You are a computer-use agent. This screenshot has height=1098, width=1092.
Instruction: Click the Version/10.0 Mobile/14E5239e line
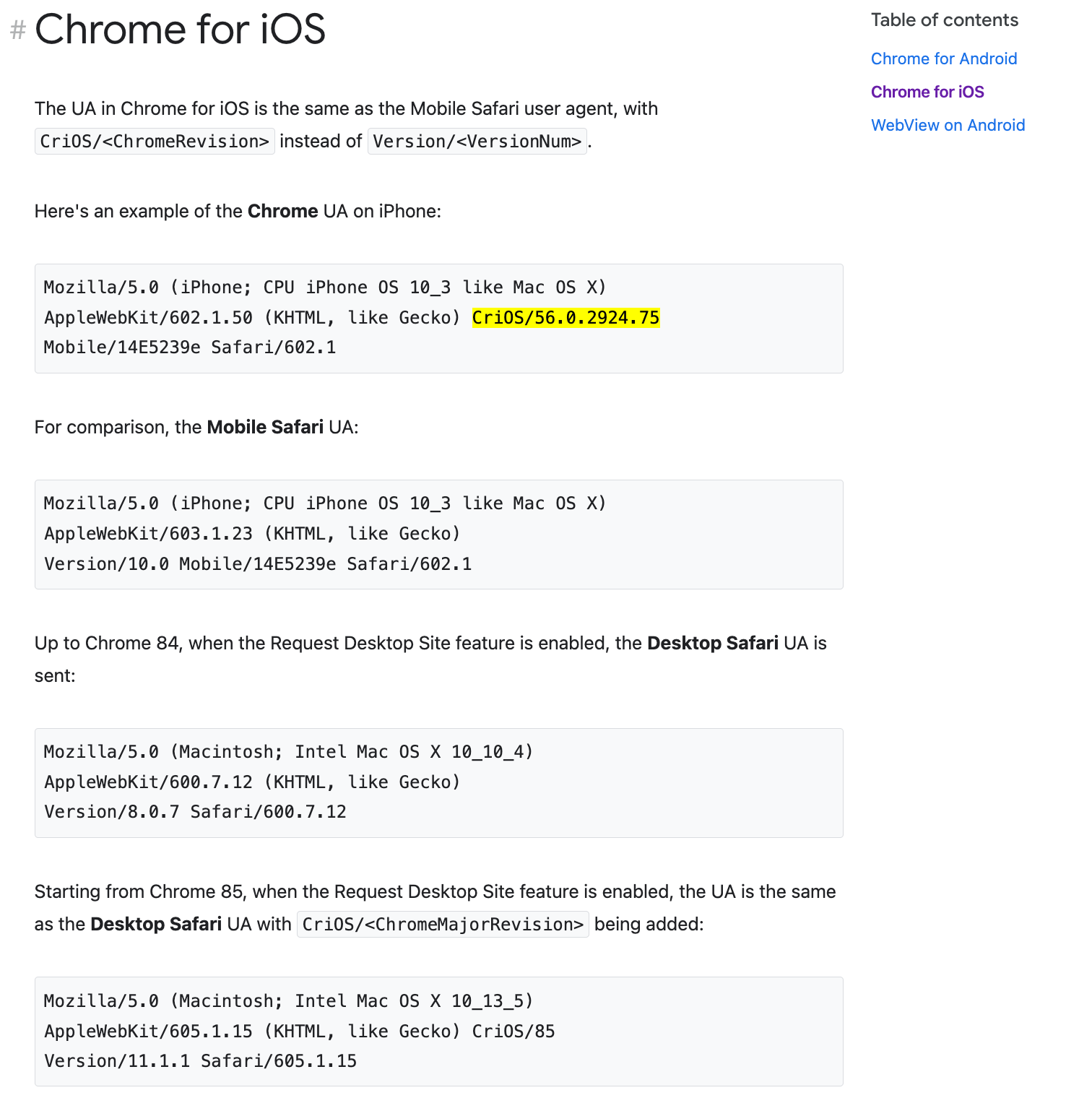(x=258, y=563)
